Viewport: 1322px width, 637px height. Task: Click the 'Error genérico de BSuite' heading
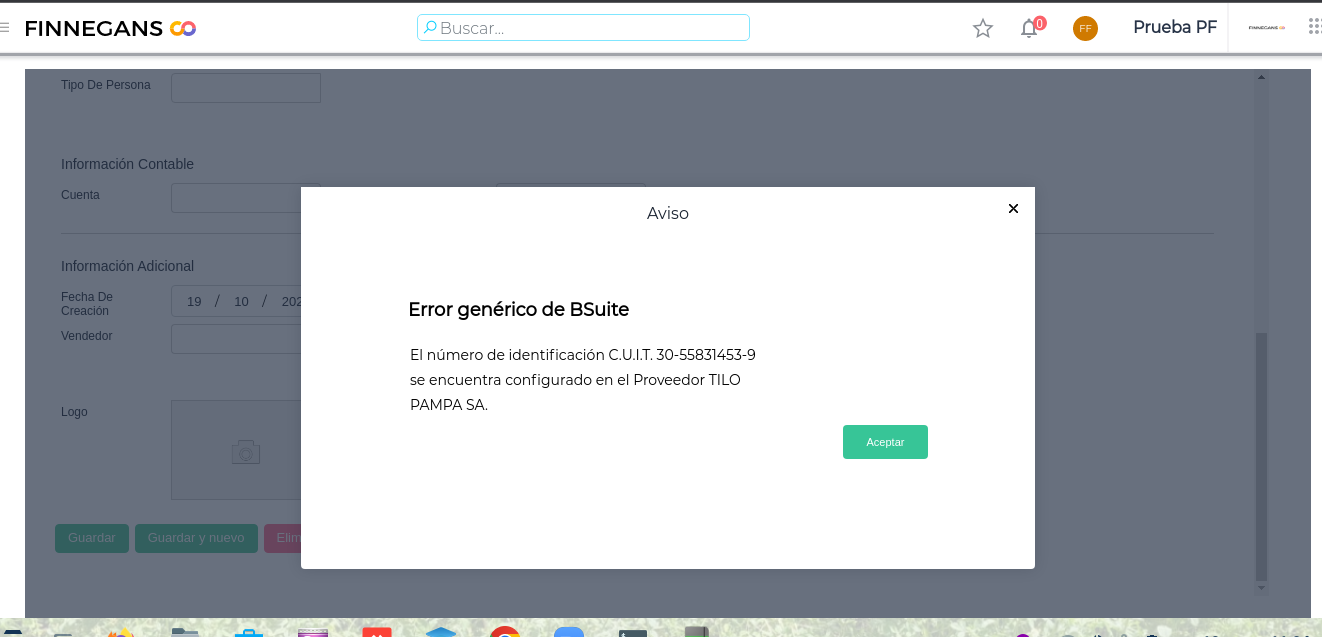tap(519, 310)
